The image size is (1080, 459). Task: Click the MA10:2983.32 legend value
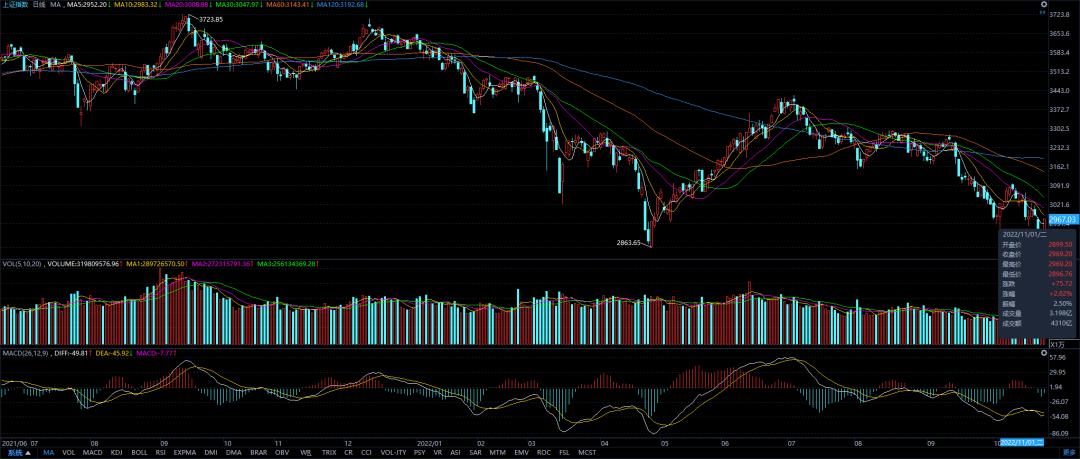(136, 4)
